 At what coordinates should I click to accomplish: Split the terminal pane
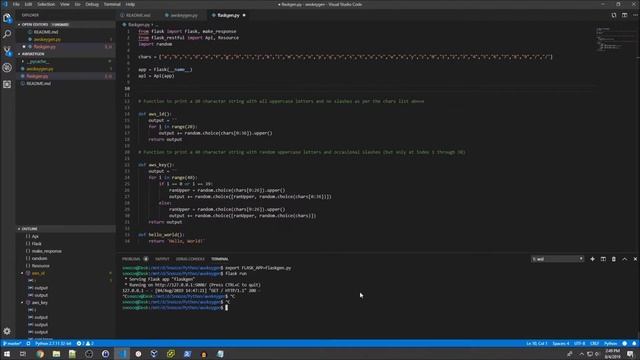coord(603,259)
